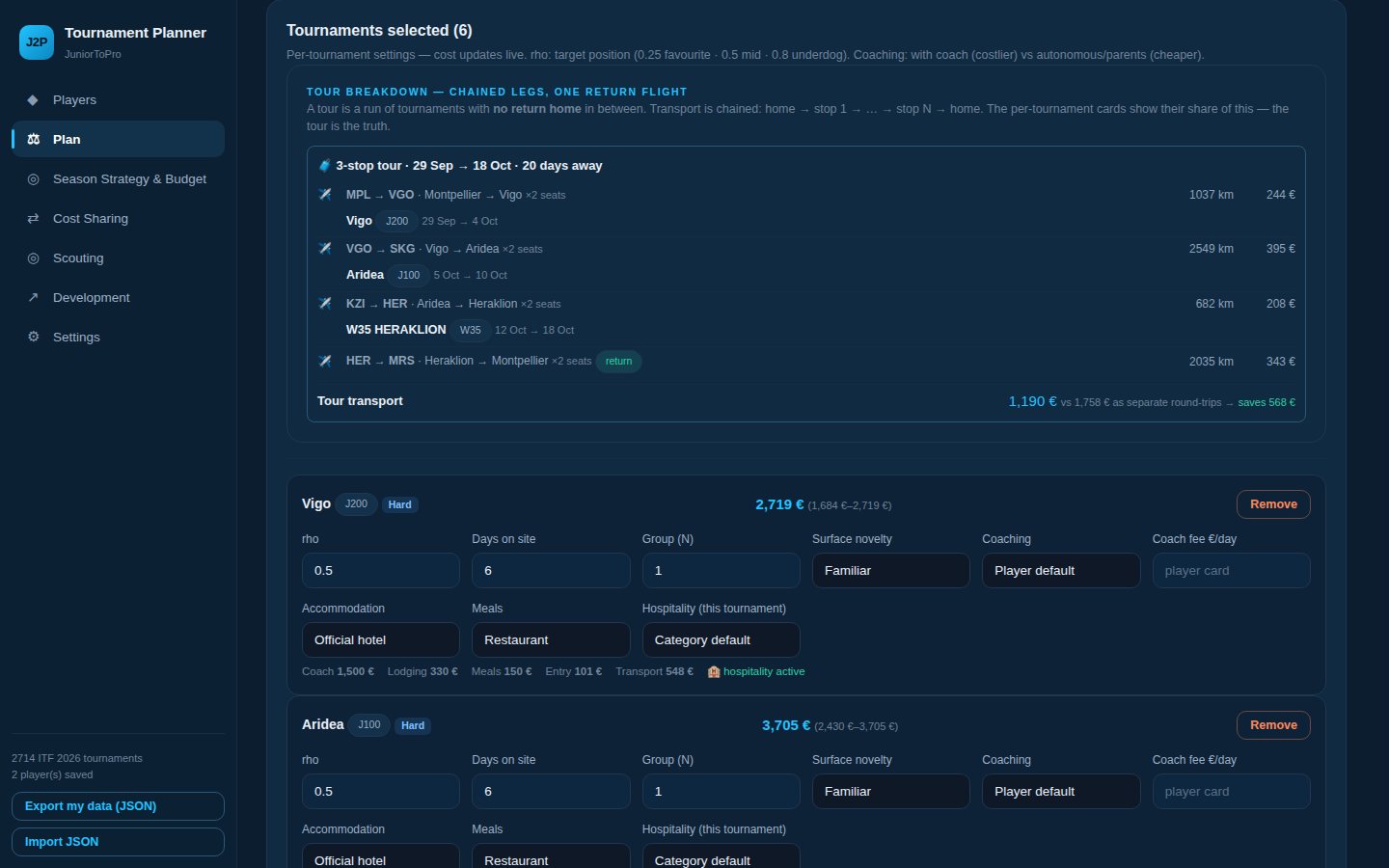Edit Aridea Group (N) field
The width and height of the screenshot is (1389, 868).
tap(721, 792)
